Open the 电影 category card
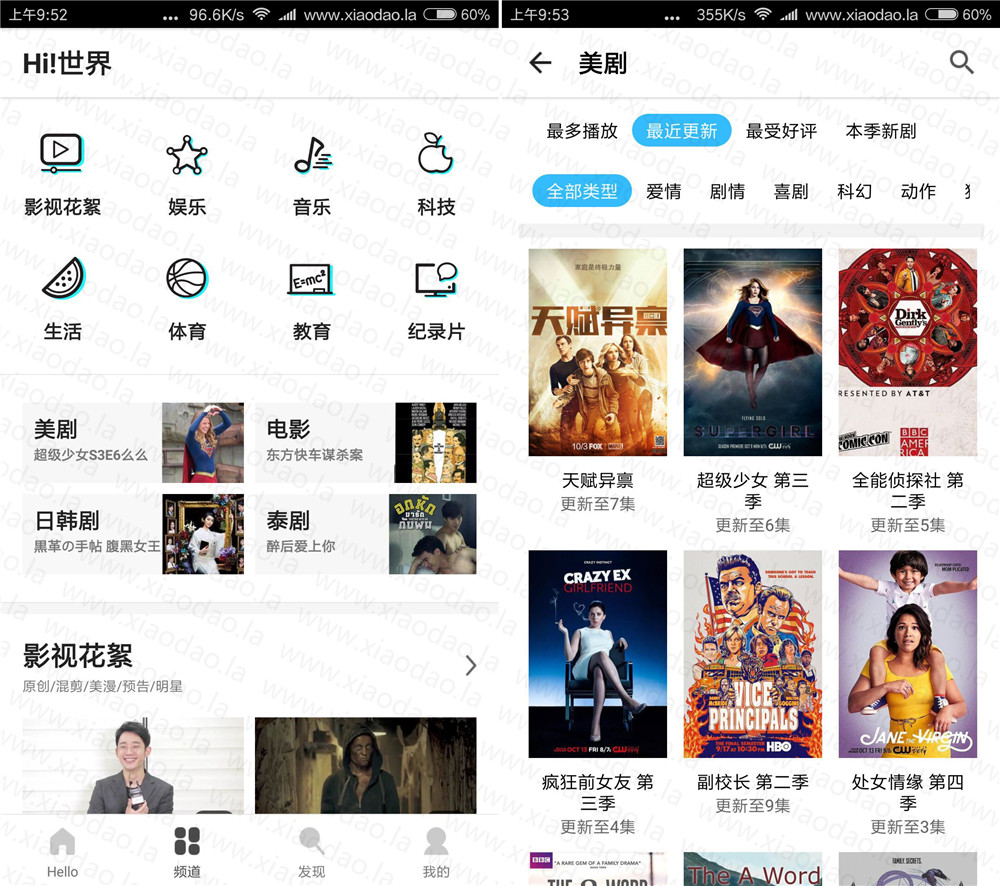 click(x=365, y=443)
